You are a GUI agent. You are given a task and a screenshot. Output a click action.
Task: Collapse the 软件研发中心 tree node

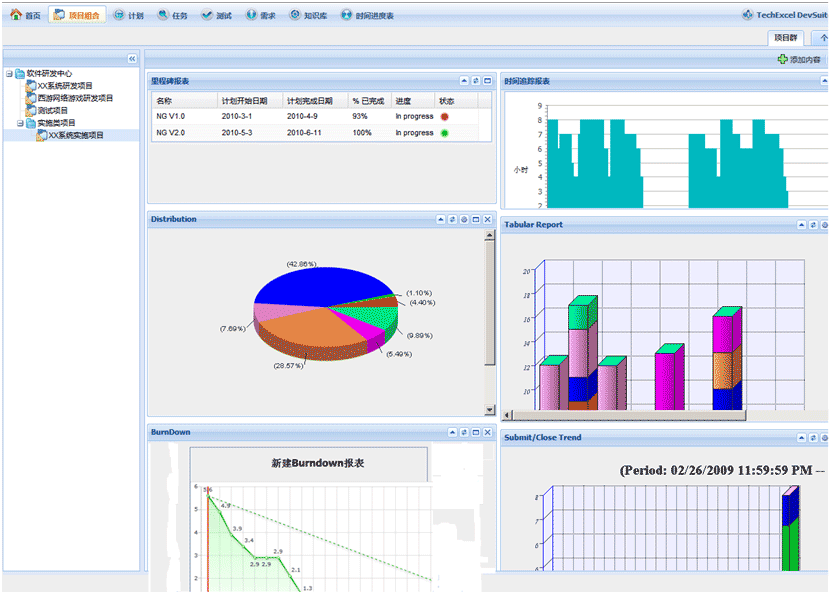(x=9, y=74)
